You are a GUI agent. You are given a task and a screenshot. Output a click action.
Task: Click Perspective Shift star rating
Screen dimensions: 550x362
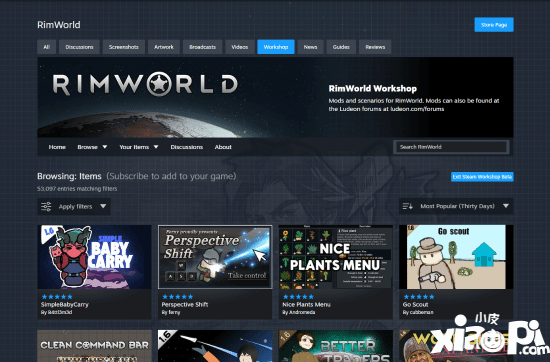point(177,297)
